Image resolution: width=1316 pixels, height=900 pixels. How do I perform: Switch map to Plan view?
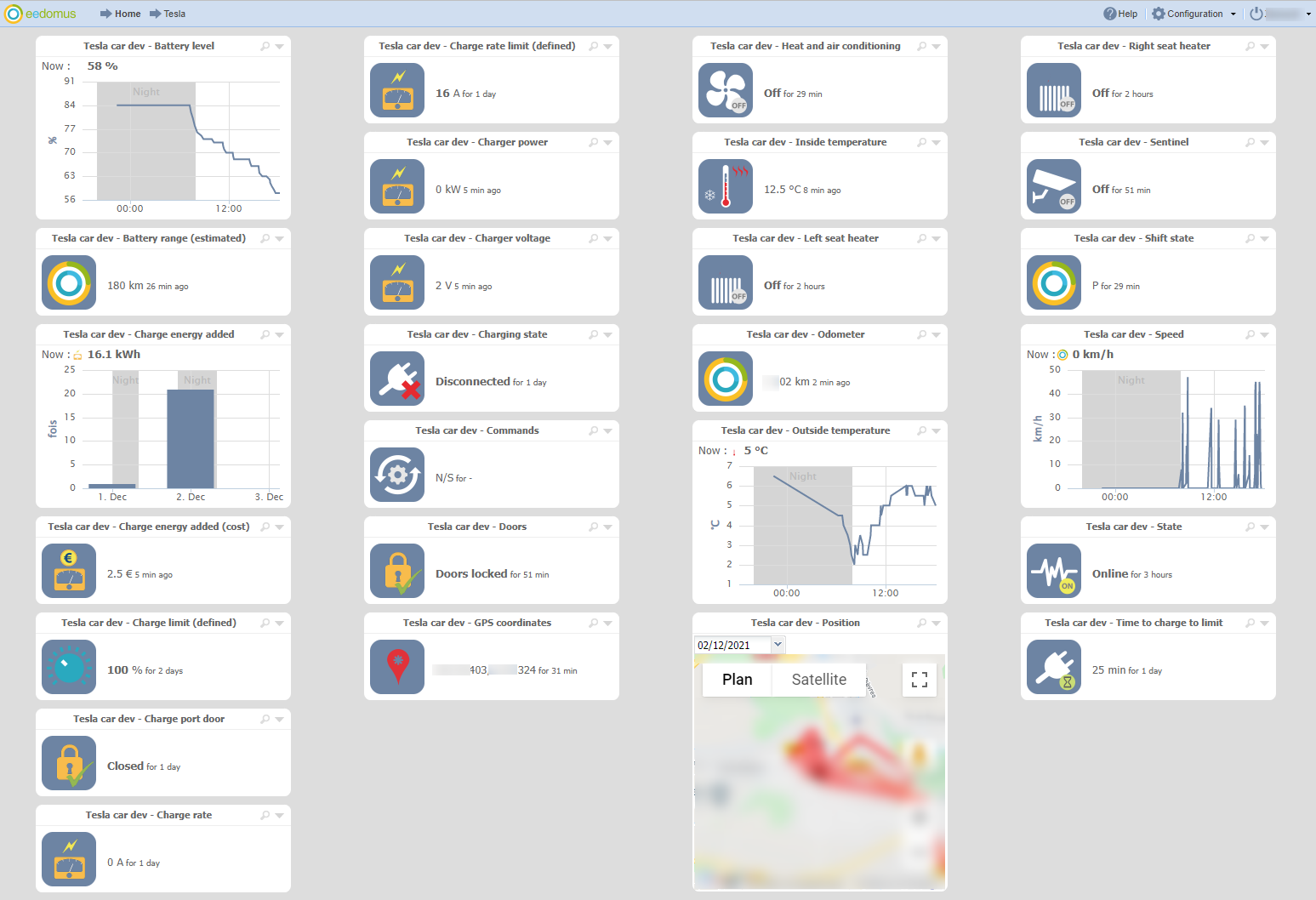coord(738,680)
